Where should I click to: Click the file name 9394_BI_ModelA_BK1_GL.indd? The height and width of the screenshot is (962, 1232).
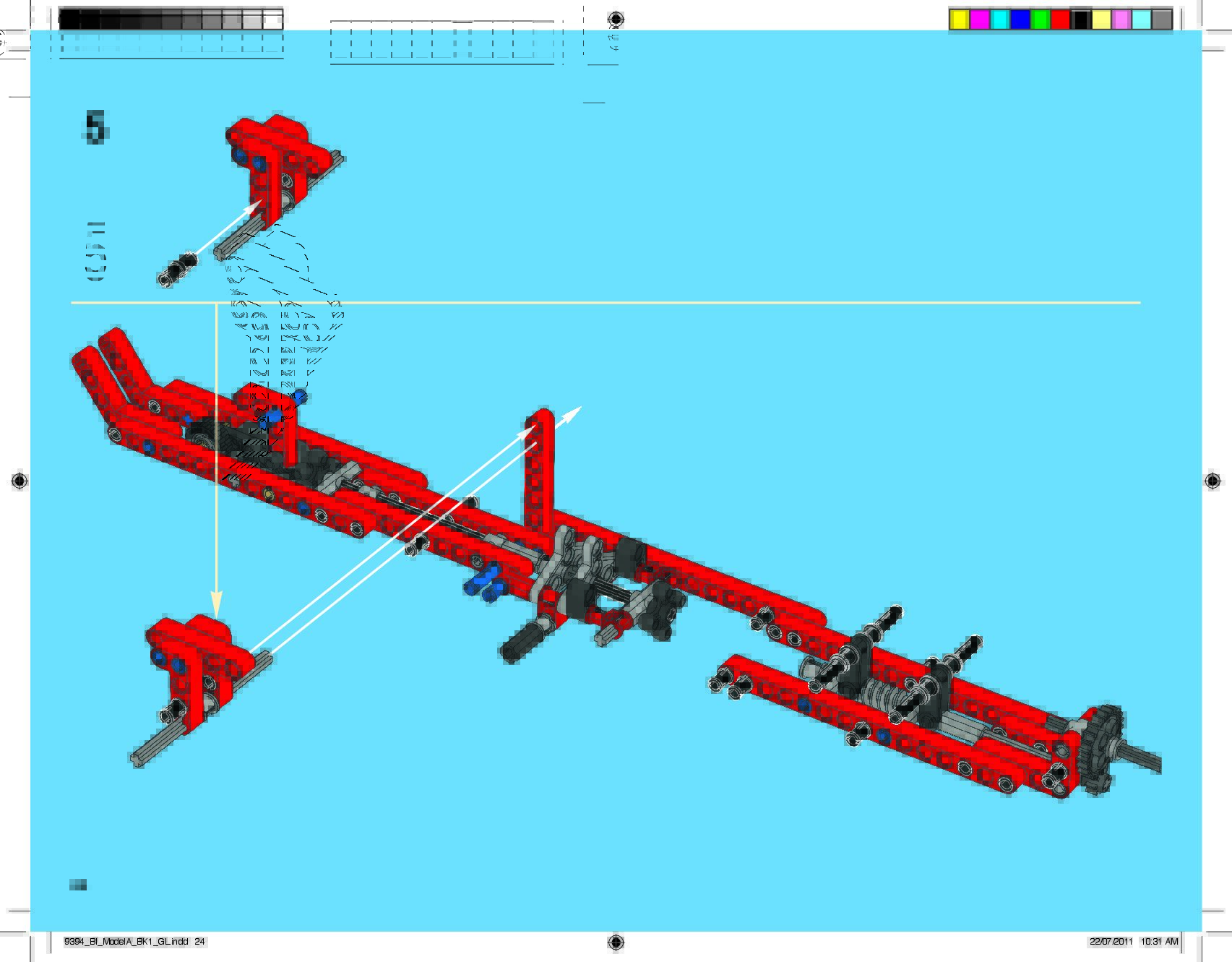click(x=126, y=942)
